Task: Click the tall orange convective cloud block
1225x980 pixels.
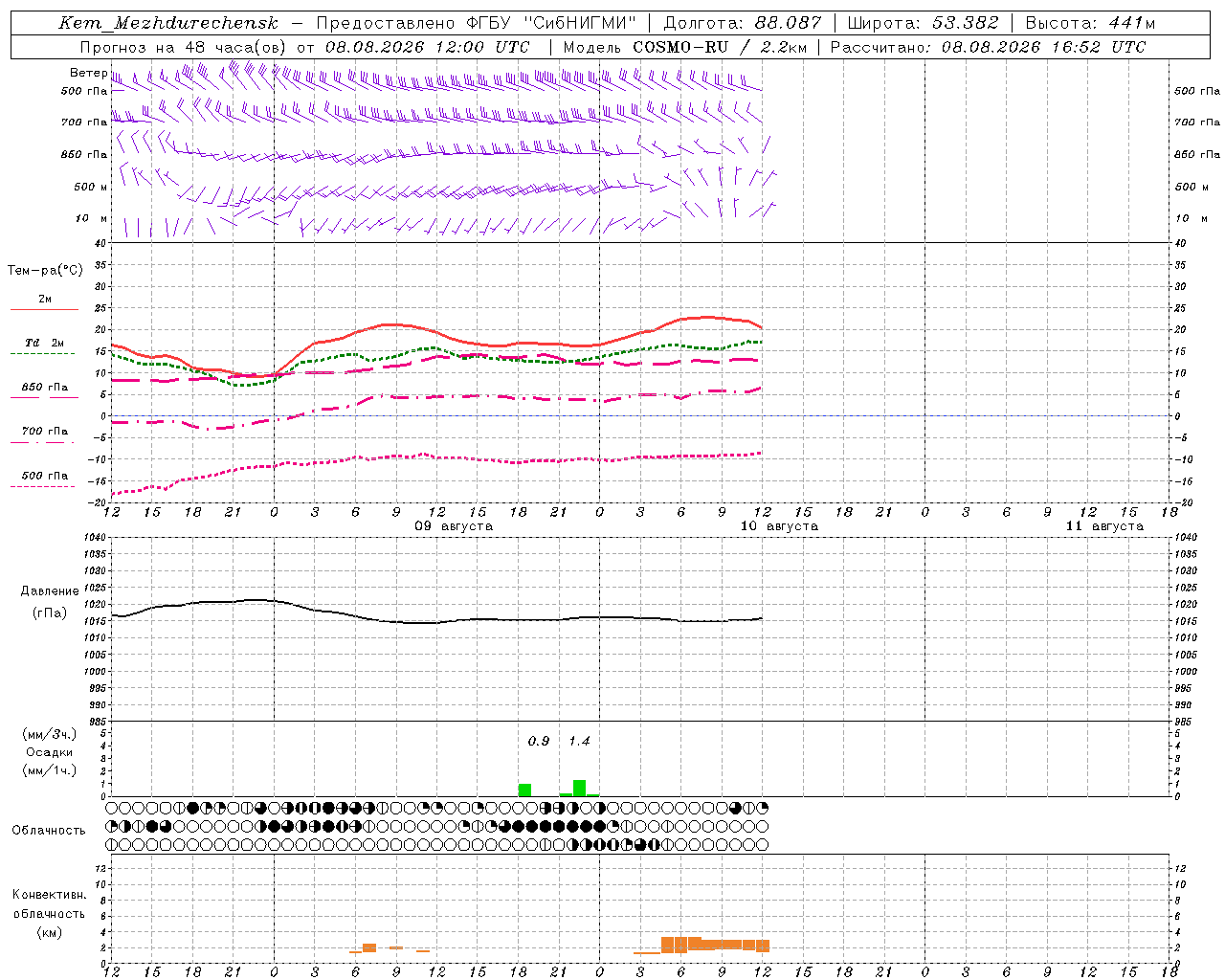Action: coord(675,945)
